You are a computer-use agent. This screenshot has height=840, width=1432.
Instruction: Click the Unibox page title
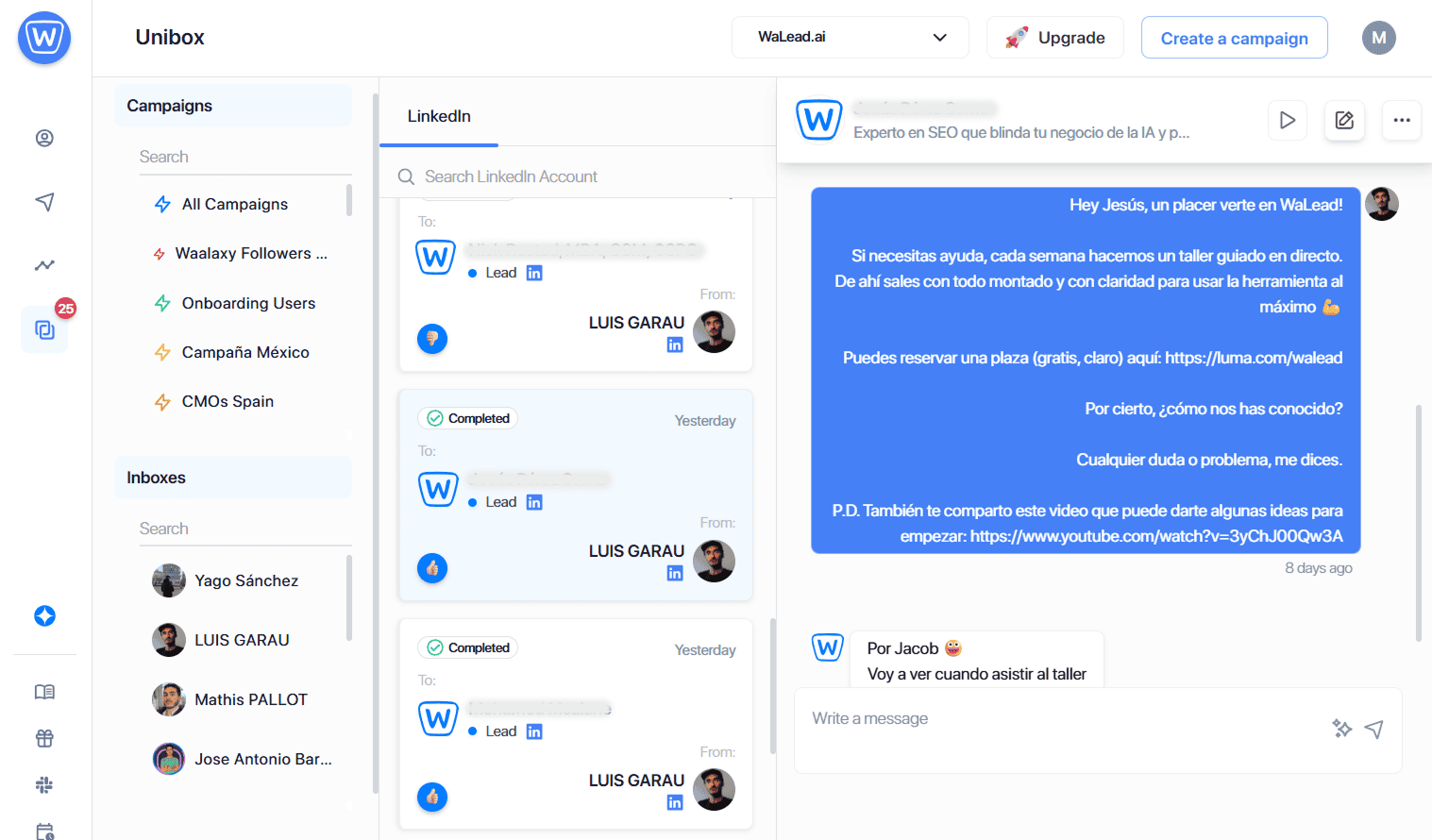pyautogui.click(x=170, y=37)
